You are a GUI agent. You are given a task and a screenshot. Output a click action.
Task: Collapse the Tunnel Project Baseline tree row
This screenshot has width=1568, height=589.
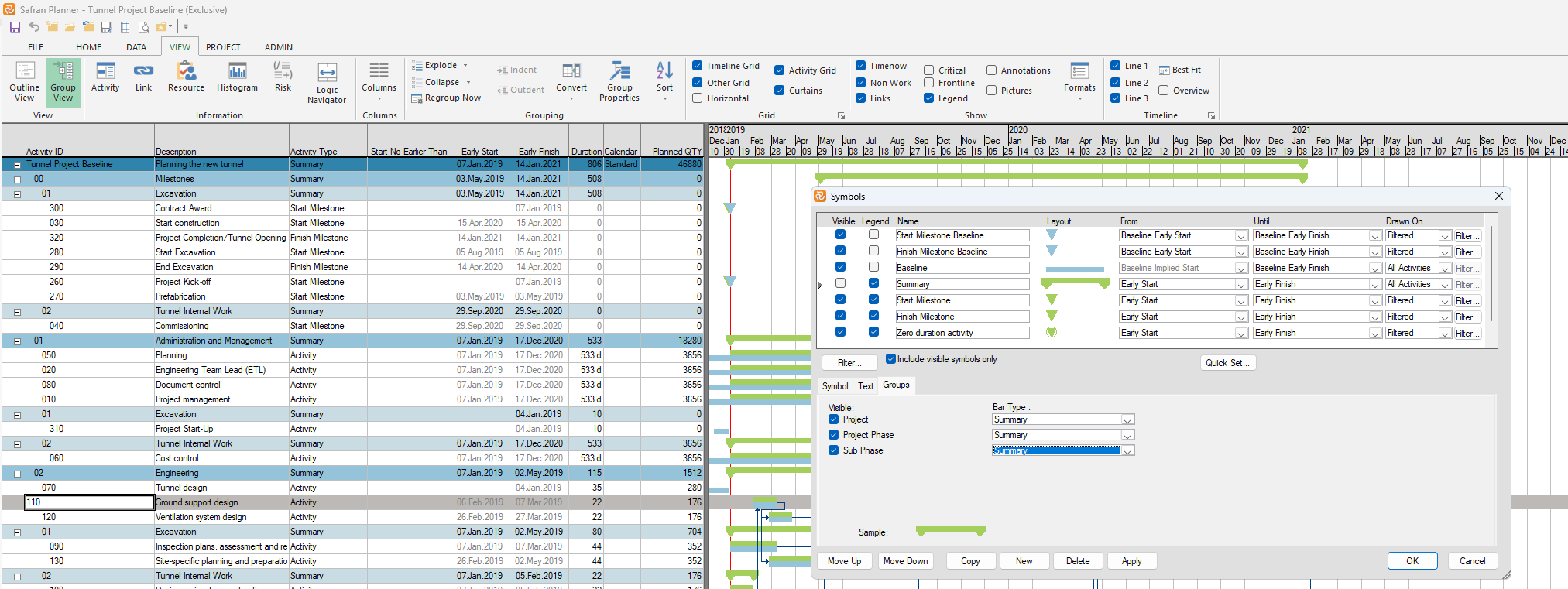tap(17, 165)
